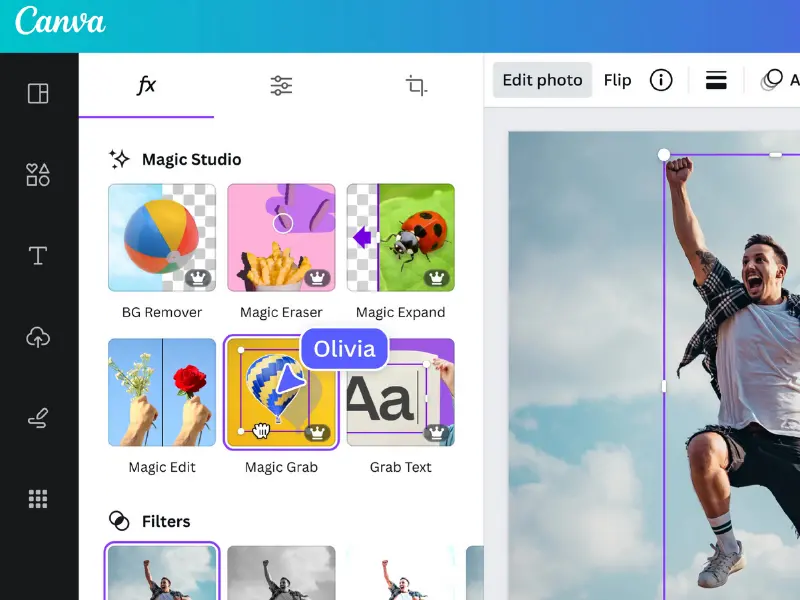This screenshot has width=800, height=600.
Task: Click the Flip button
Action: [617, 80]
